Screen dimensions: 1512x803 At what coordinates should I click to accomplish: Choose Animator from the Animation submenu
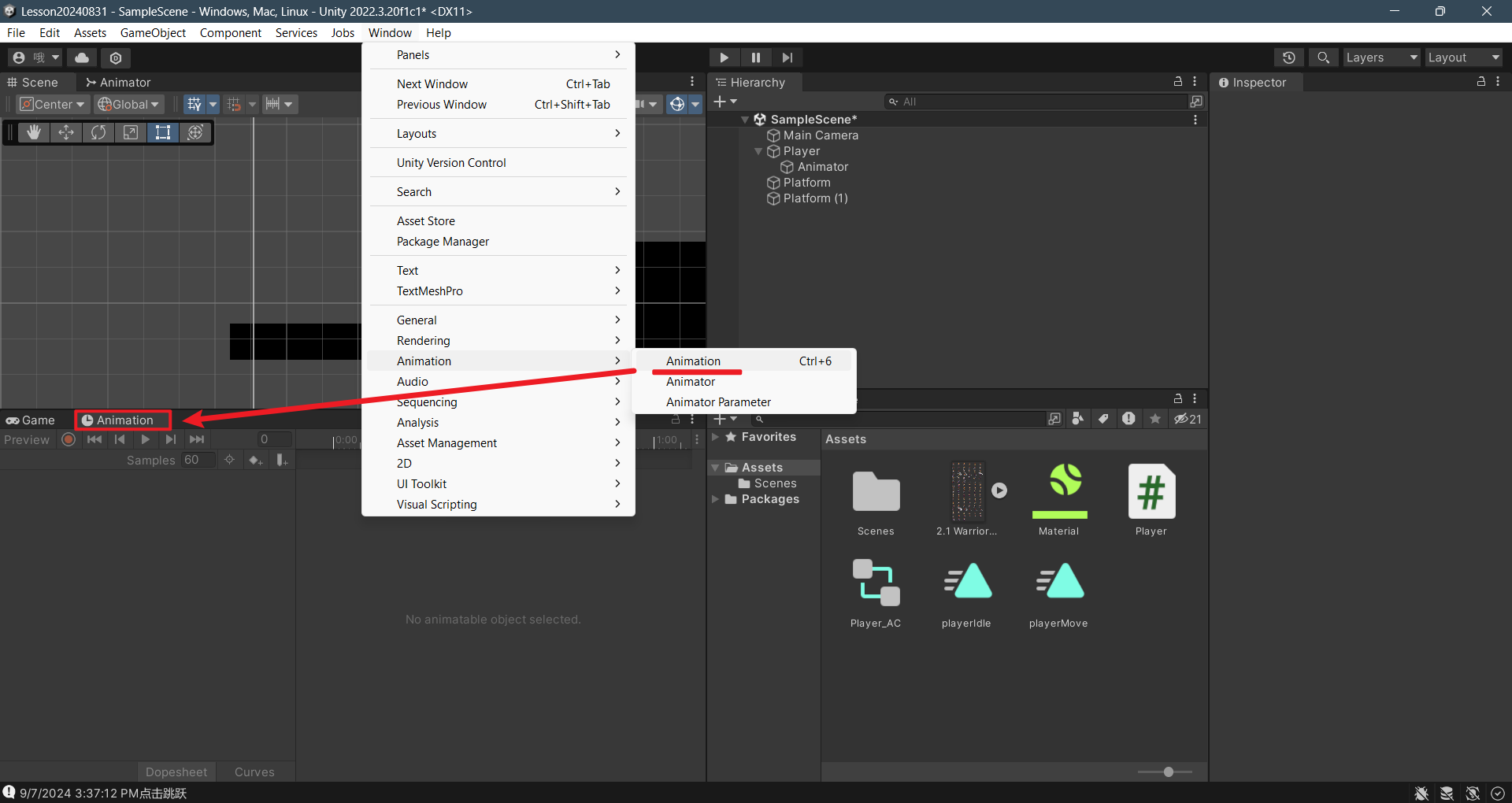pyautogui.click(x=691, y=382)
